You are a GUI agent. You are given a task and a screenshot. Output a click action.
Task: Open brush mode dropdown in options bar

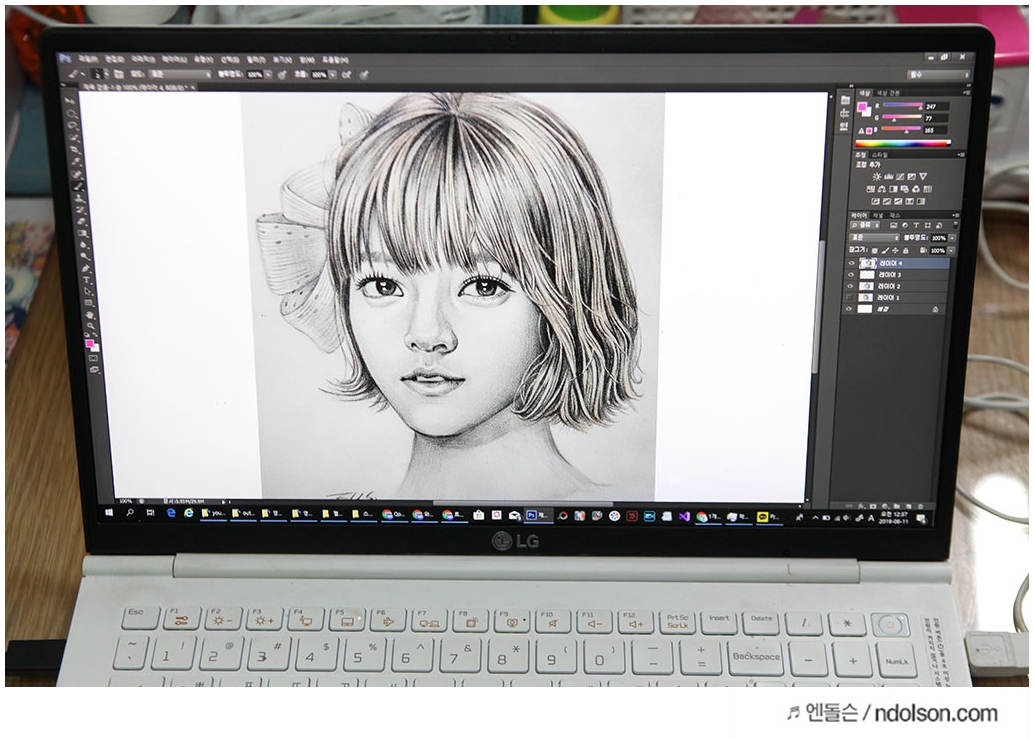tap(180, 74)
